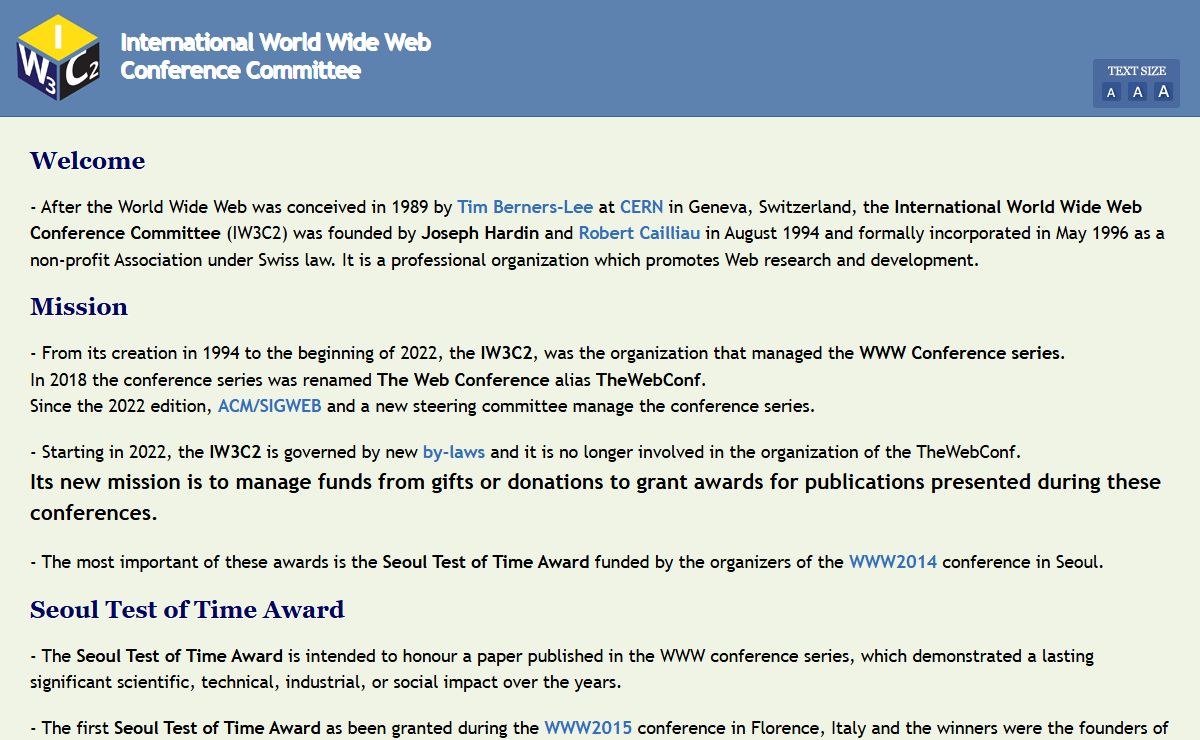The height and width of the screenshot is (740, 1200).
Task: Click the International World Wide Web Conference Committee title
Action: (276, 56)
